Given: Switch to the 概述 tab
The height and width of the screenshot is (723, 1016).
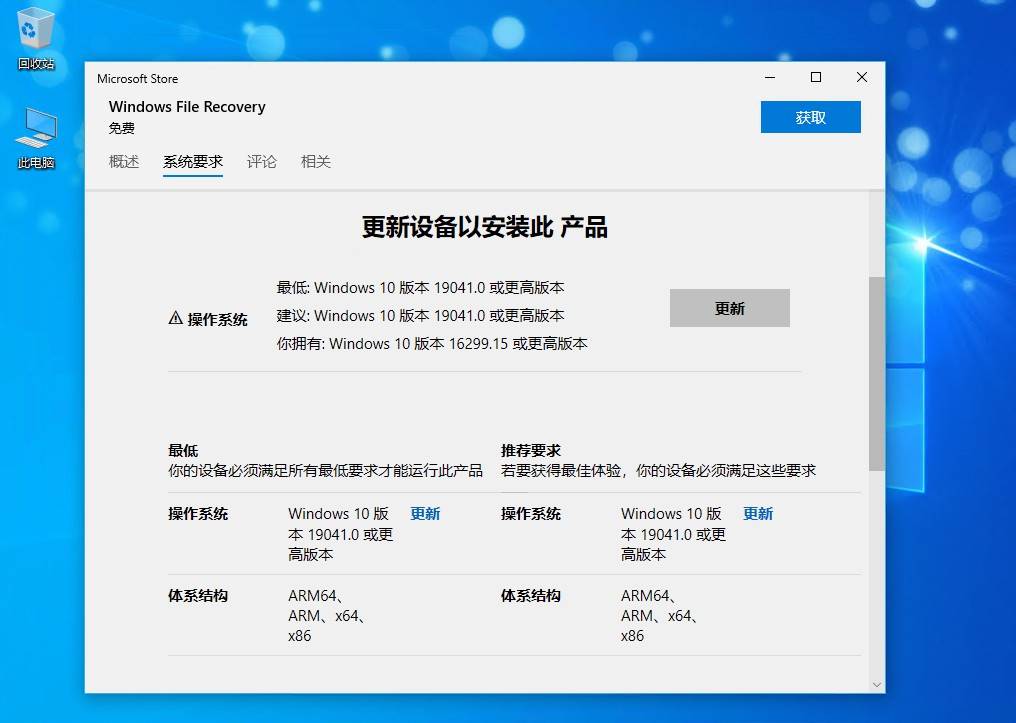Looking at the screenshot, I should pyautogui.click(x=124, y=162).
